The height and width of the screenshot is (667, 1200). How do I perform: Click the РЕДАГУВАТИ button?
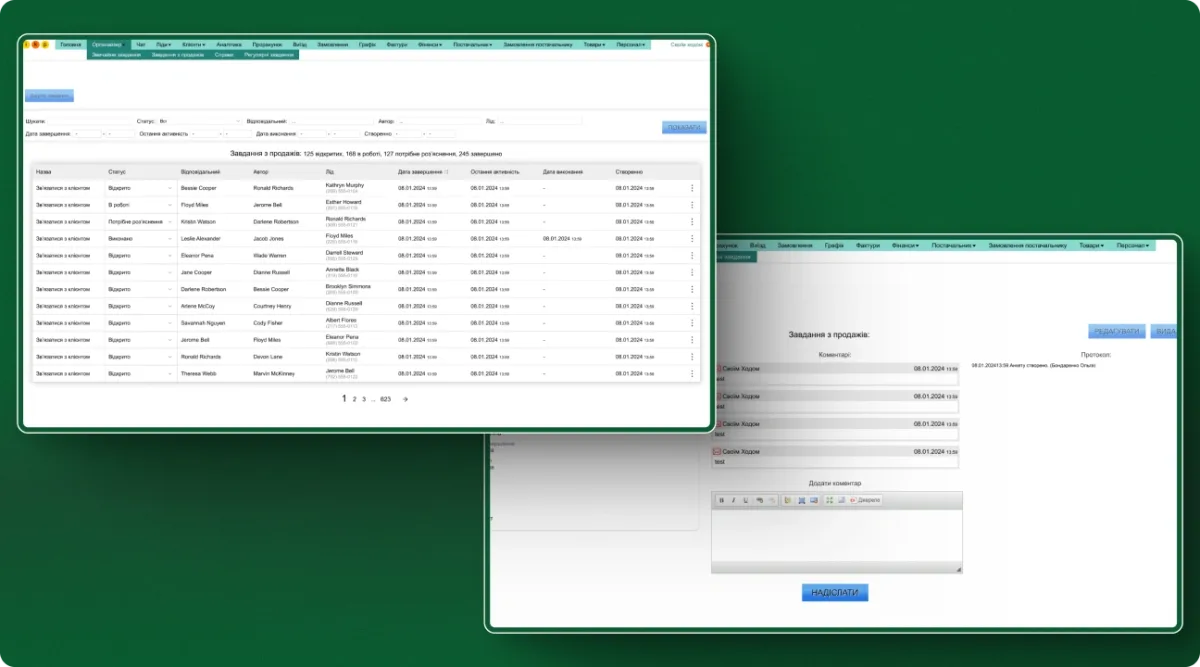click(1117, 332)
